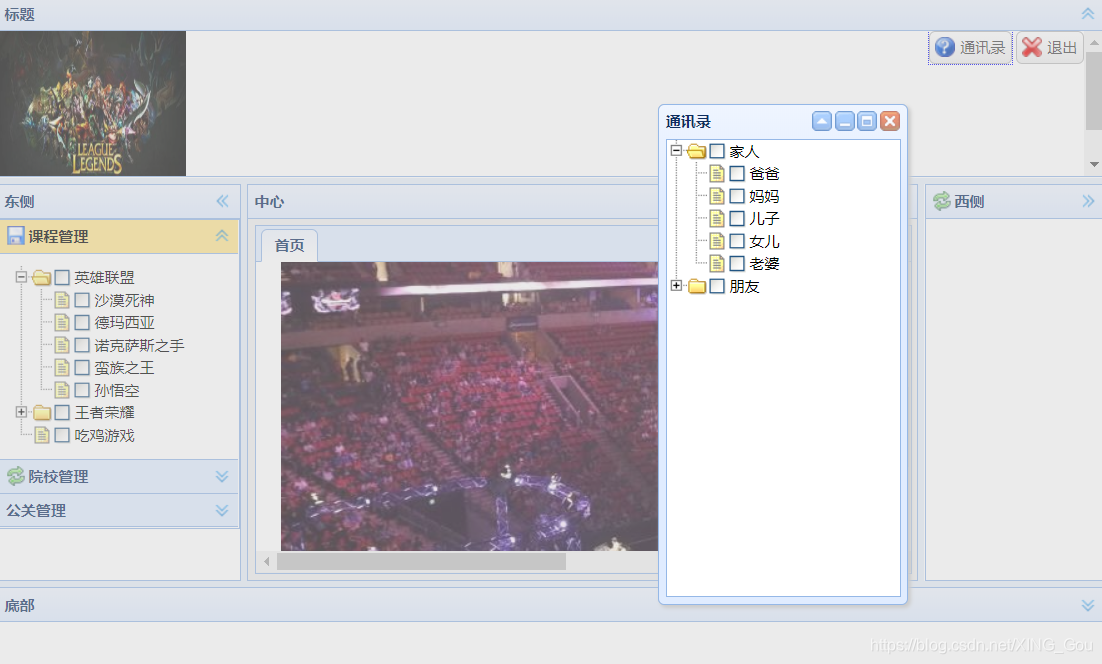Image resolution: width=1102 pixels, height=664 pixels.
Task: Expand the 朋友 tree node
Action: point(676,285)
